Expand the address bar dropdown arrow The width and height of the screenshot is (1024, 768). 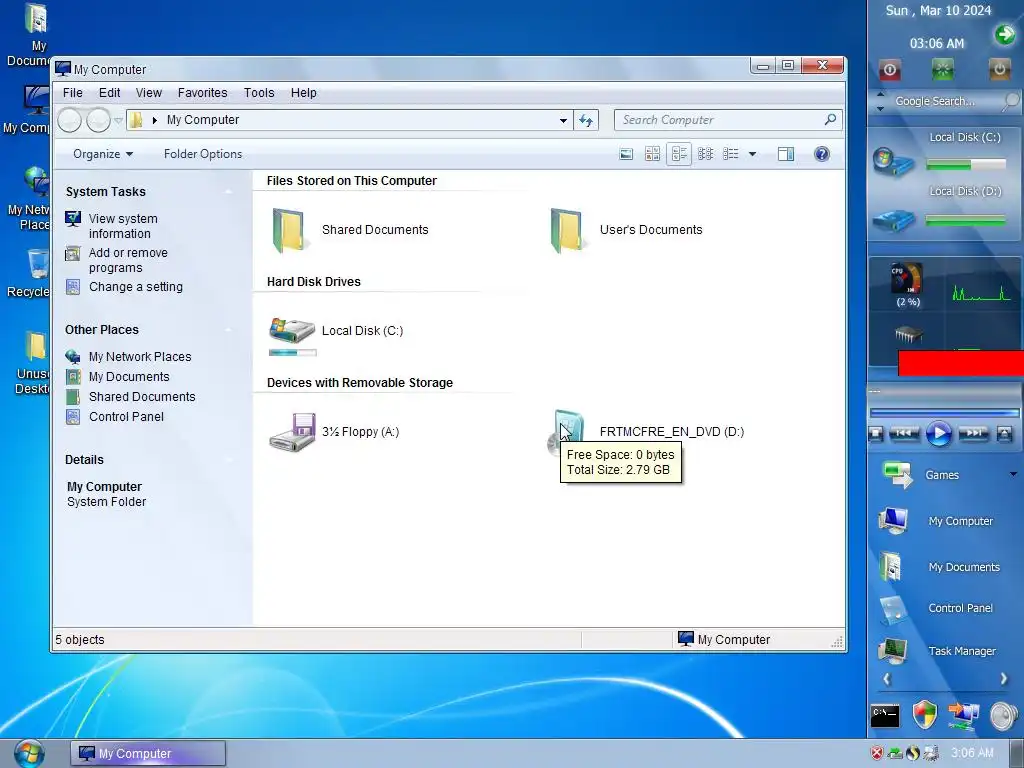click(x=563, y=120)
